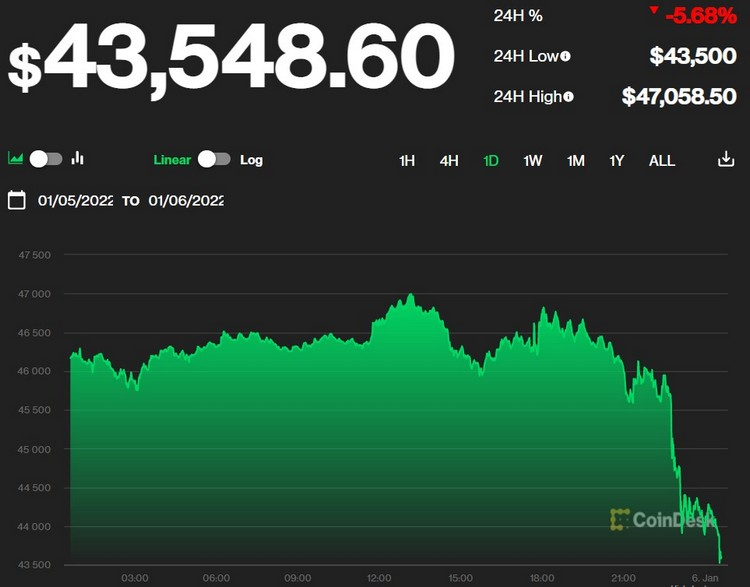Click the candlestick bar chart icon

pos(78,159)
